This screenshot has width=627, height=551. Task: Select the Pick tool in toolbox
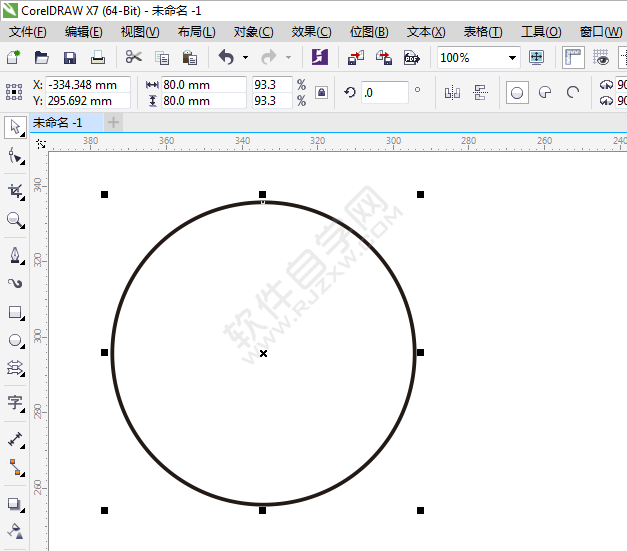(15, 127)
